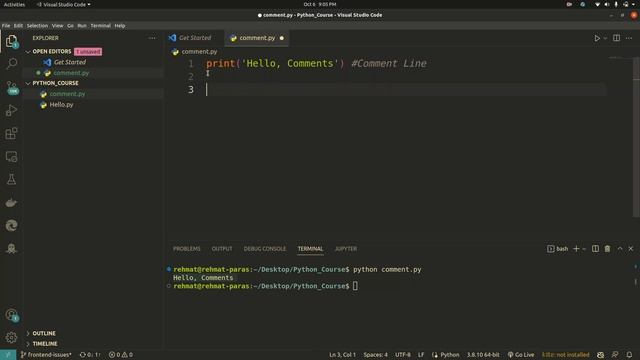This screenshot has height=360, width=640.
Task: Open the Run and Debug view icon
Action: point(11,110)
